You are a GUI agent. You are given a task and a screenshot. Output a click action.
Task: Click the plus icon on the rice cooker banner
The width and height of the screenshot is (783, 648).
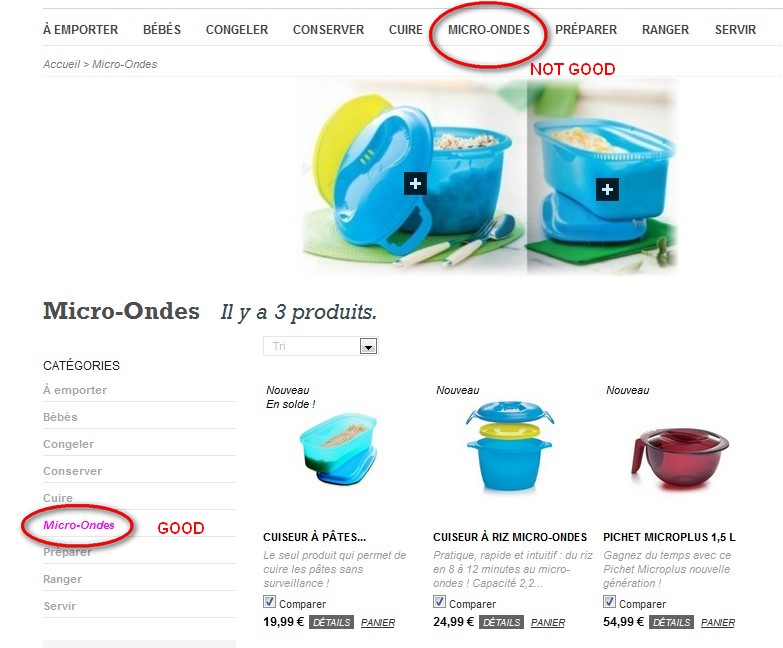[415, 184]
